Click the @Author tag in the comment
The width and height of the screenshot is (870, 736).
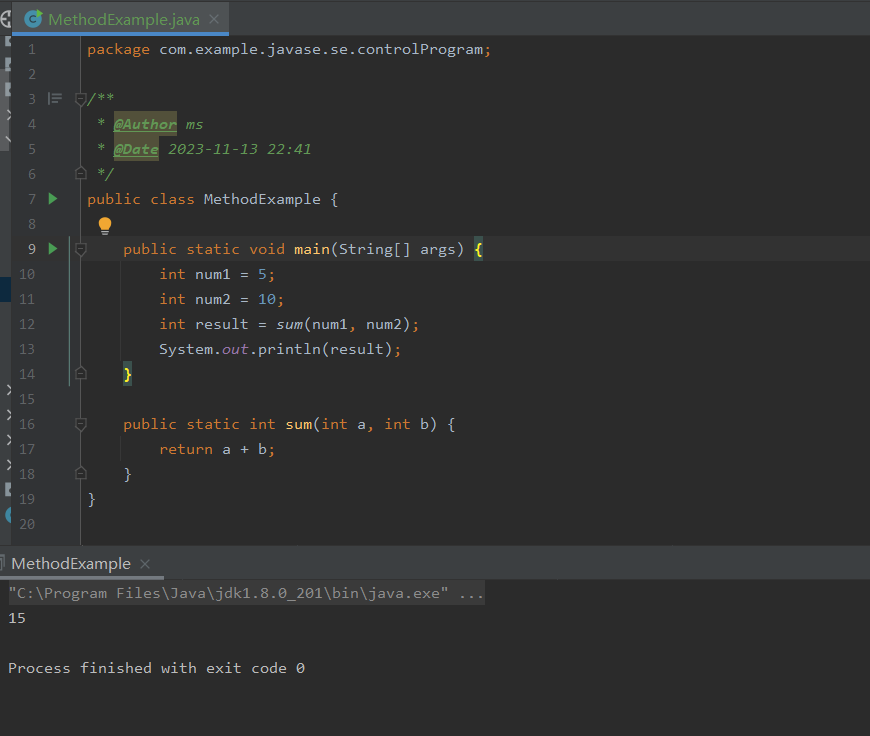tap(145, 124)
